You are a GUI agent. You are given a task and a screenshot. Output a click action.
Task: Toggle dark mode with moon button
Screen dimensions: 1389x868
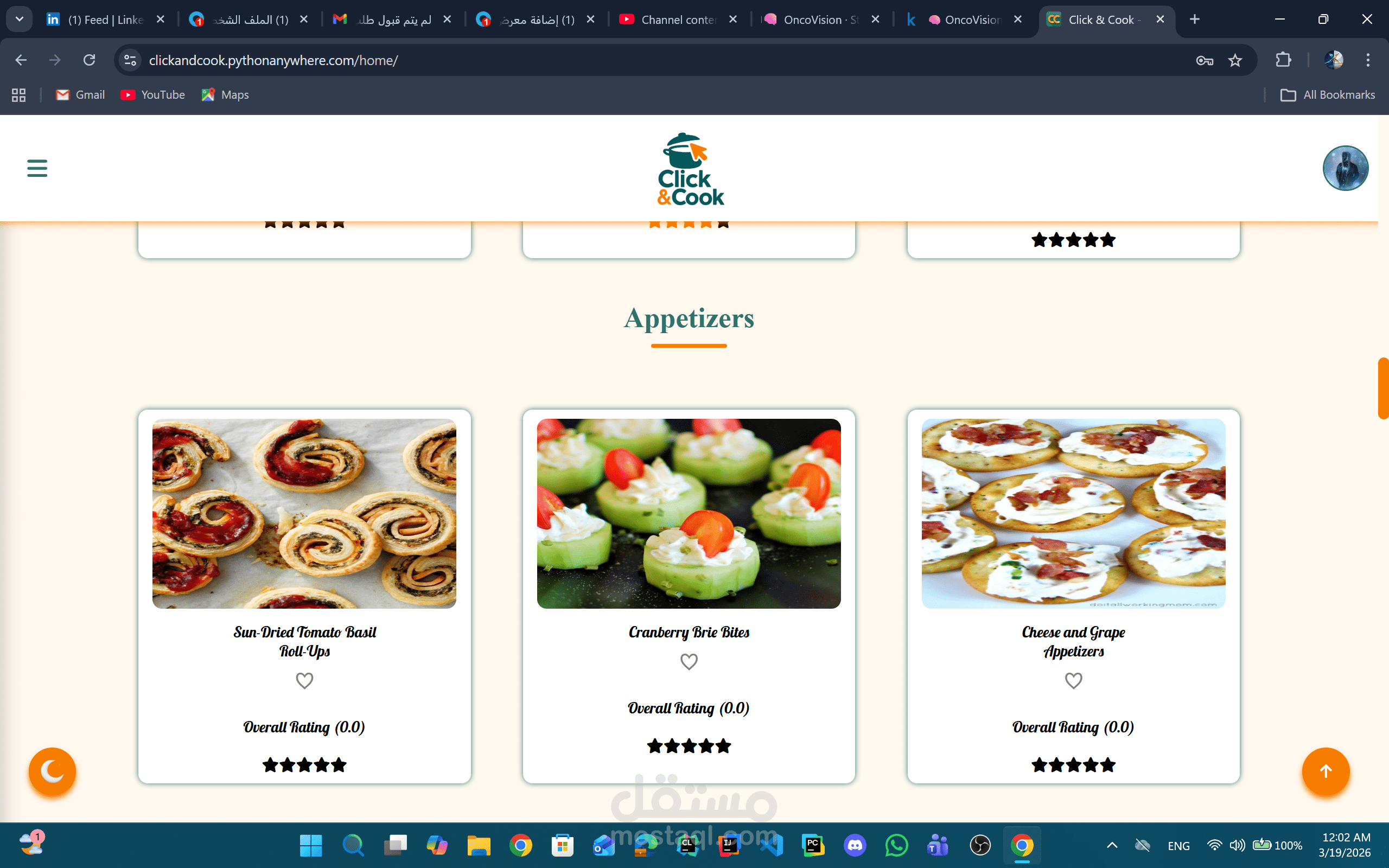tap(52, 771)
